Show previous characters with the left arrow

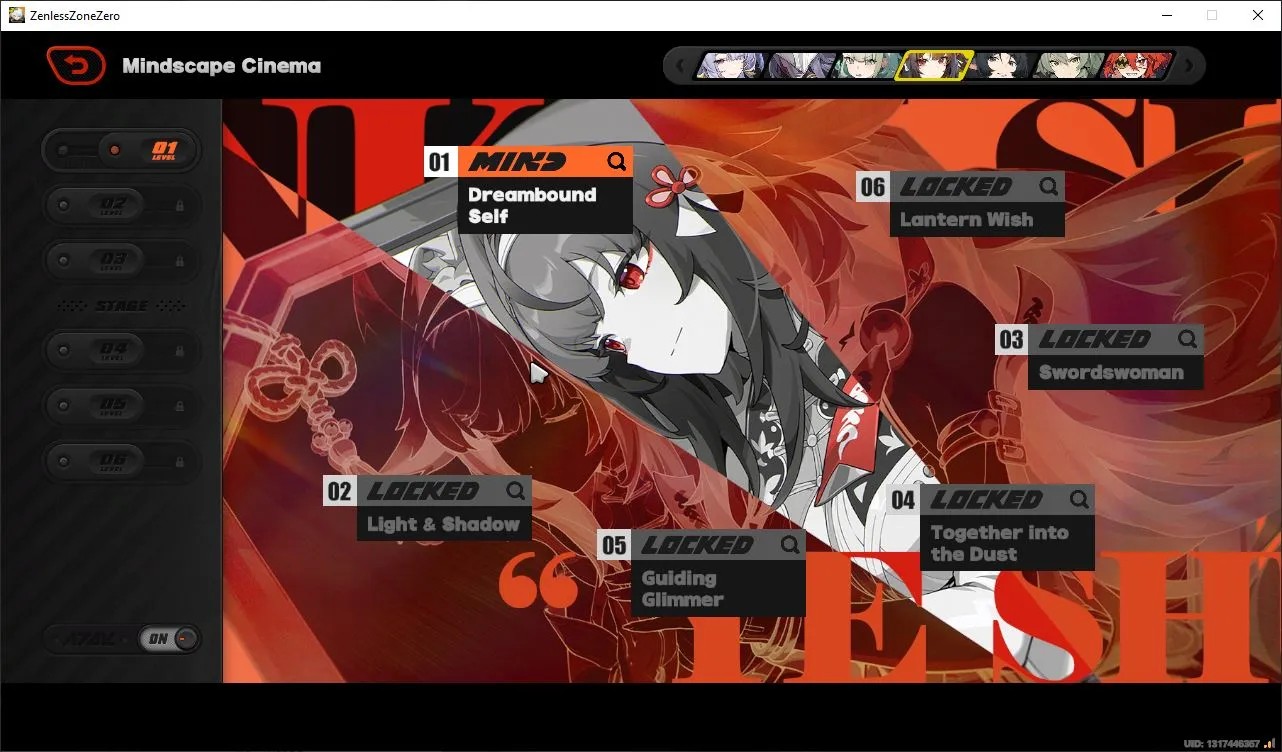(x=680, y=66)
